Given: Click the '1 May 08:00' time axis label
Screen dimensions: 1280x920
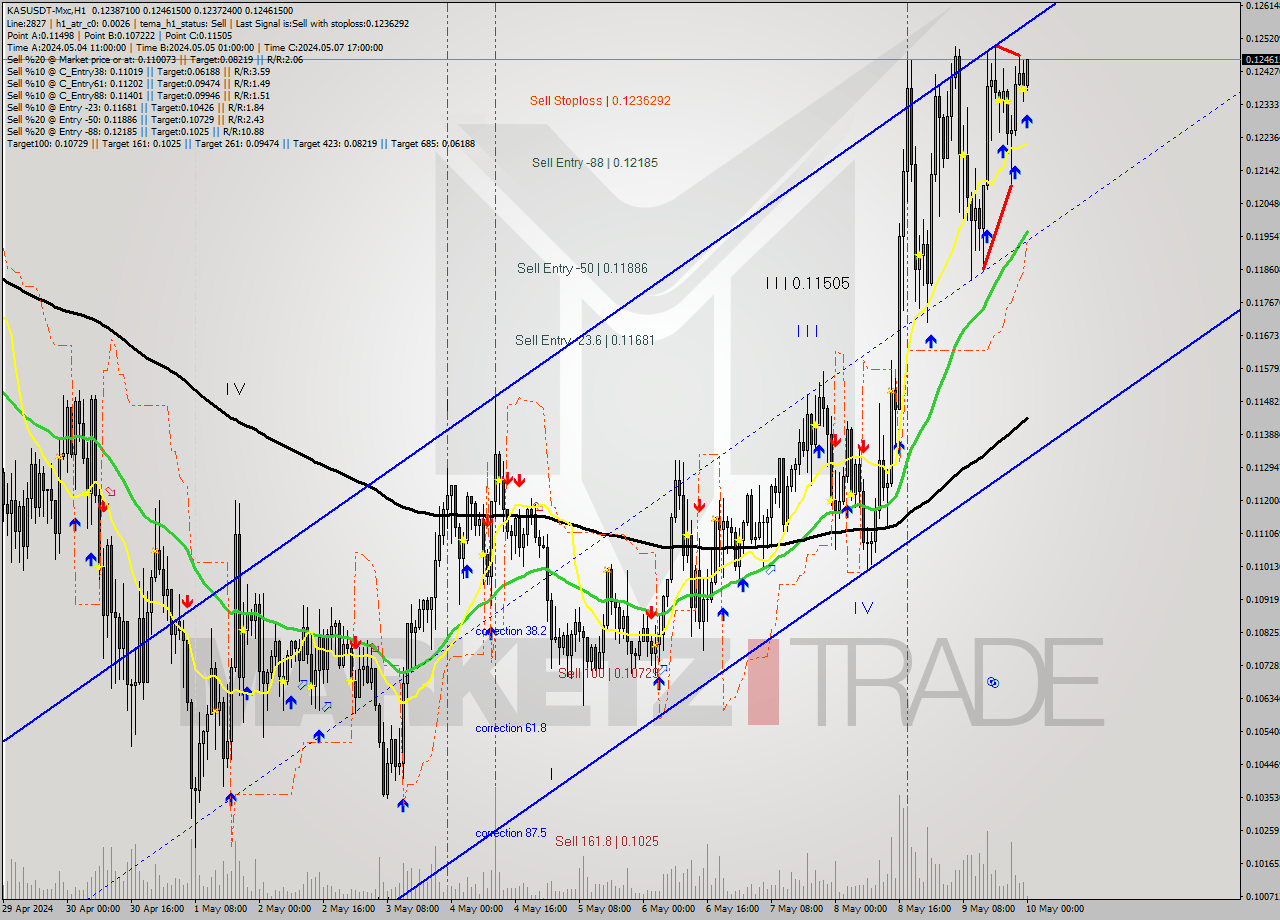Looking at the screenshot, I should click(x=219, y=909).
